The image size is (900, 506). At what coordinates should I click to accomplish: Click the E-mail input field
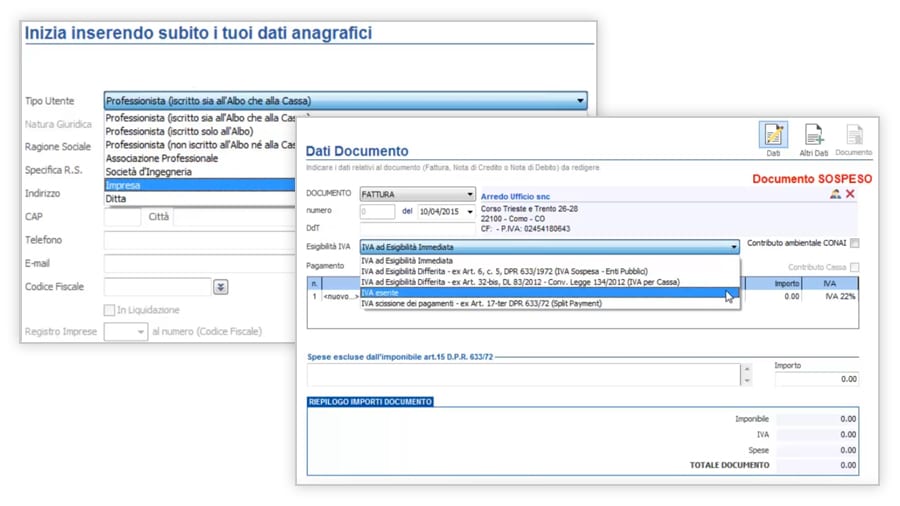pos(200,264)
